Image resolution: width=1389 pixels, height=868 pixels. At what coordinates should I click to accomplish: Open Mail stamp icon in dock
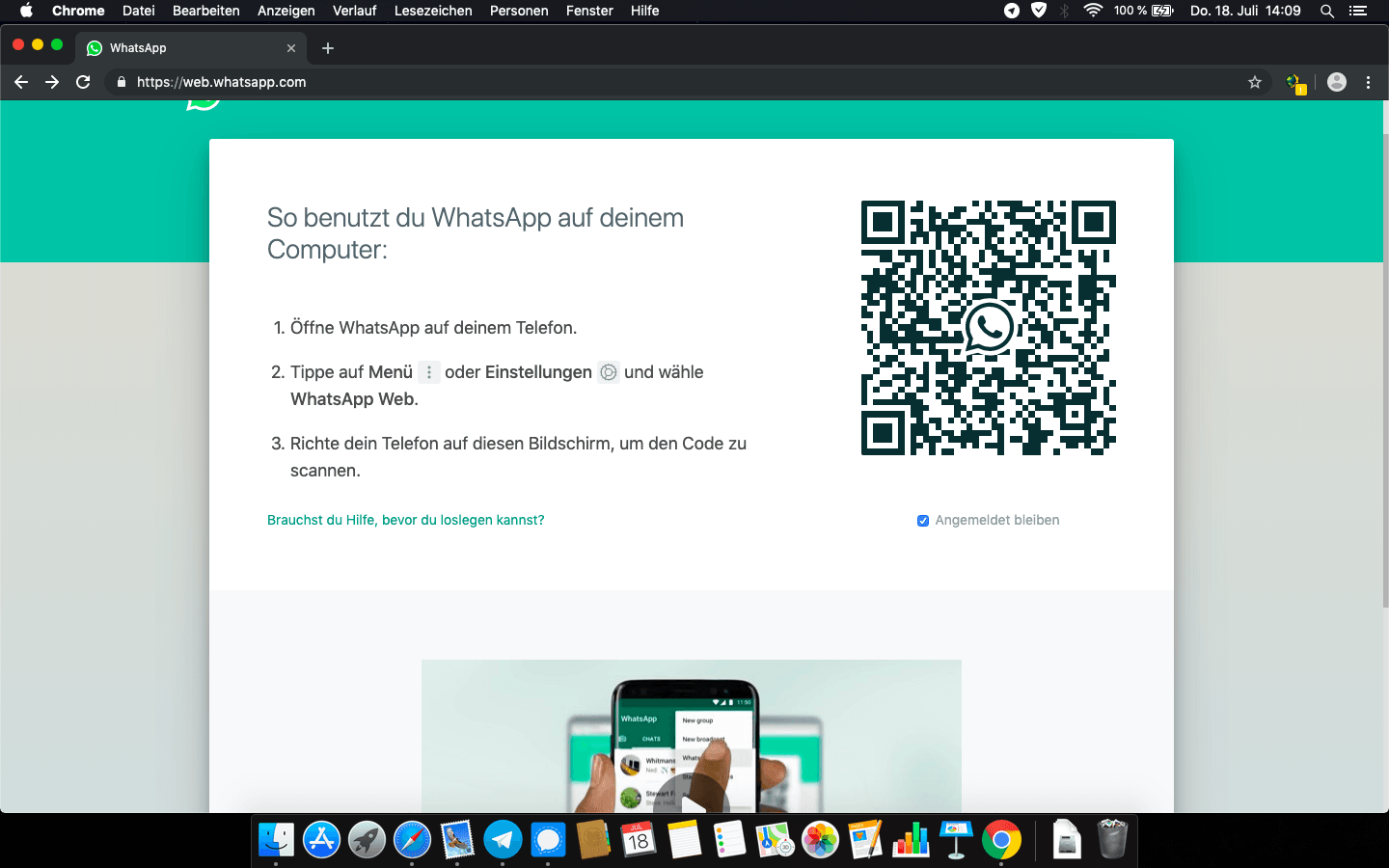click(457, 840)
